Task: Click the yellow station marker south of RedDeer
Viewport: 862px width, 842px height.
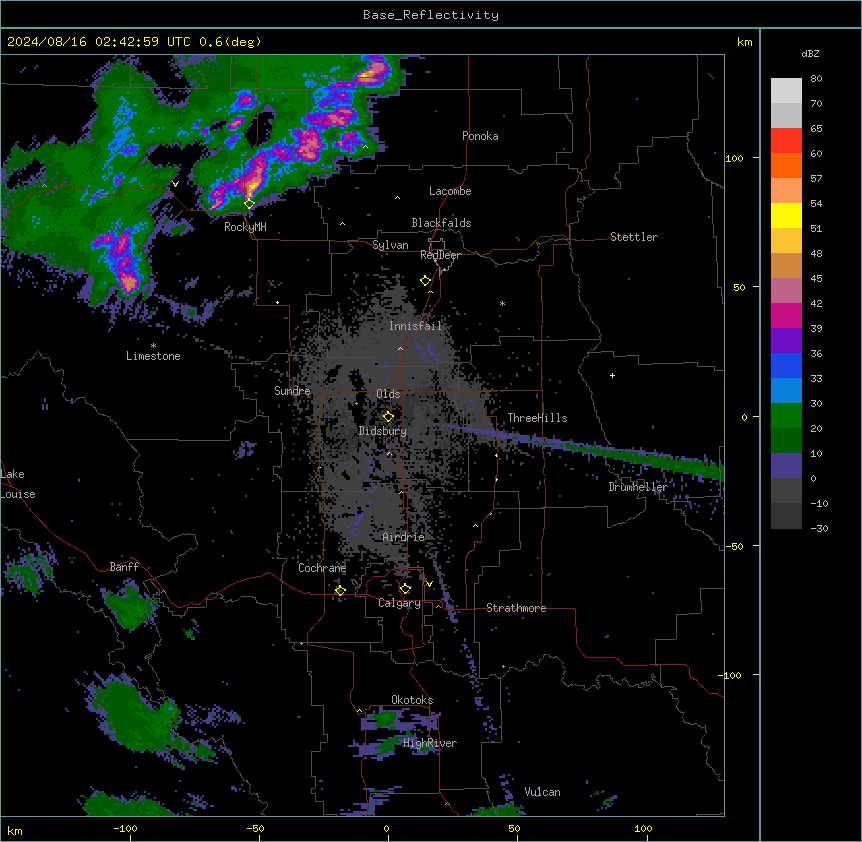Action: pos(426,281)
